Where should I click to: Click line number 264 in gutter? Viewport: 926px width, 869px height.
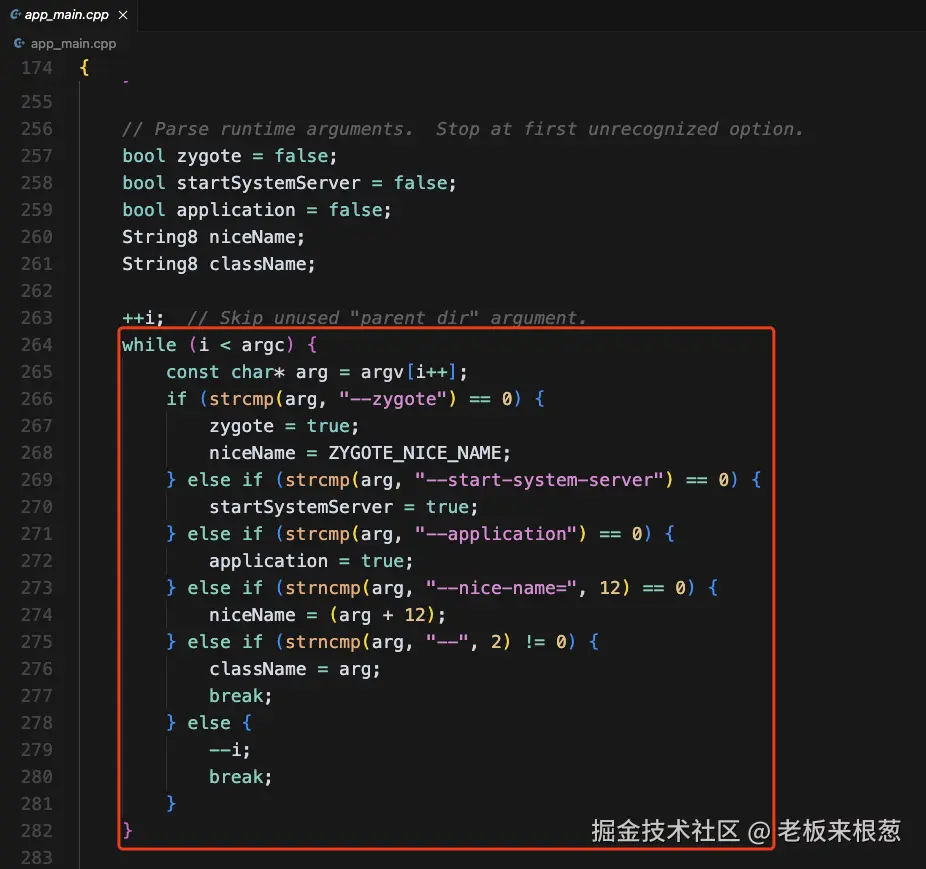coord(37,345)
